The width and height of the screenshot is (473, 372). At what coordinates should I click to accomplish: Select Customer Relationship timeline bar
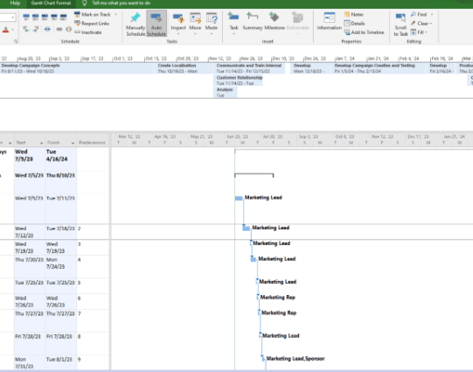(239, 80)
